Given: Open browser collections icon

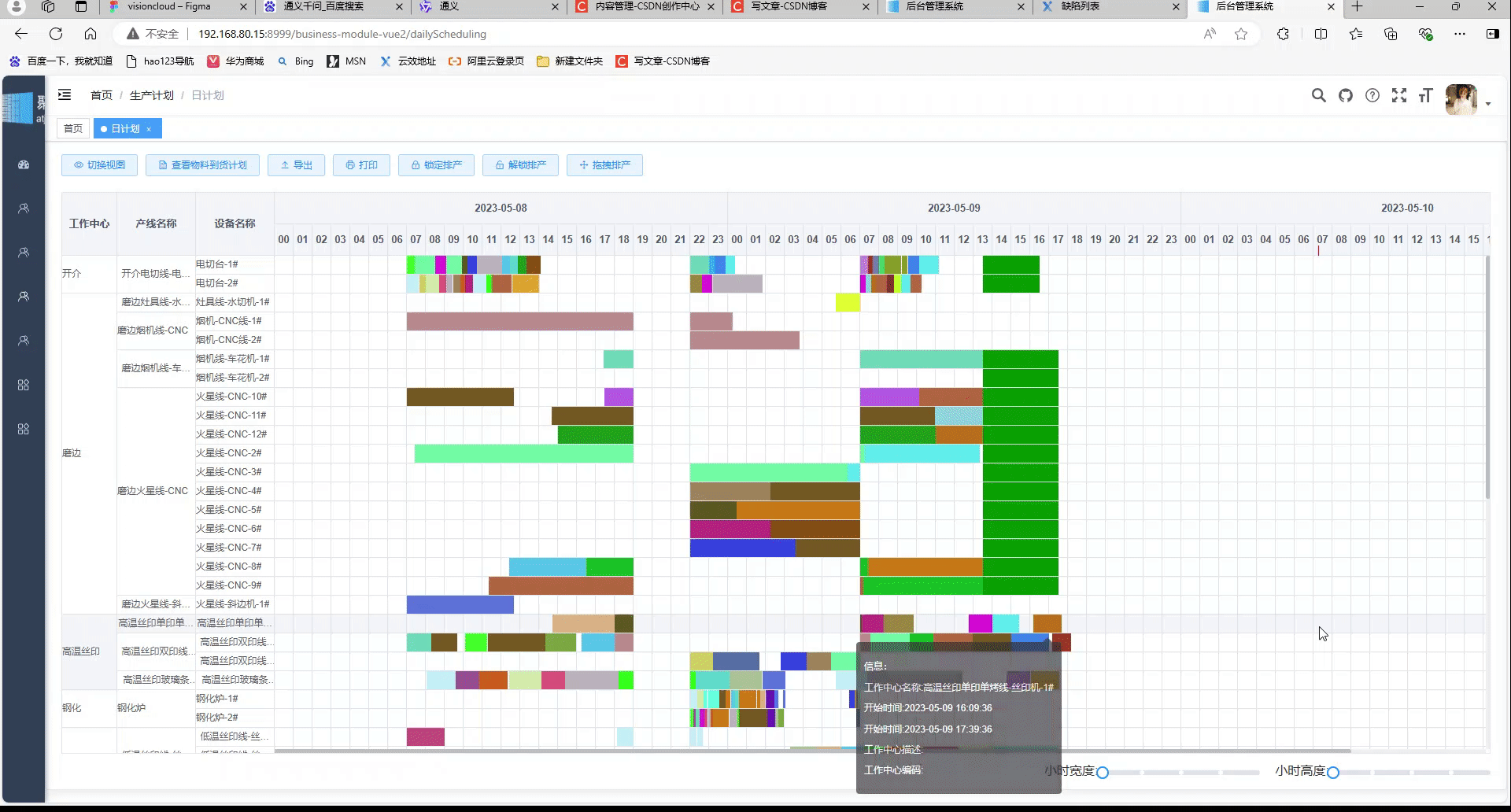Looking at the screenshot, I should click(1391, 34).
